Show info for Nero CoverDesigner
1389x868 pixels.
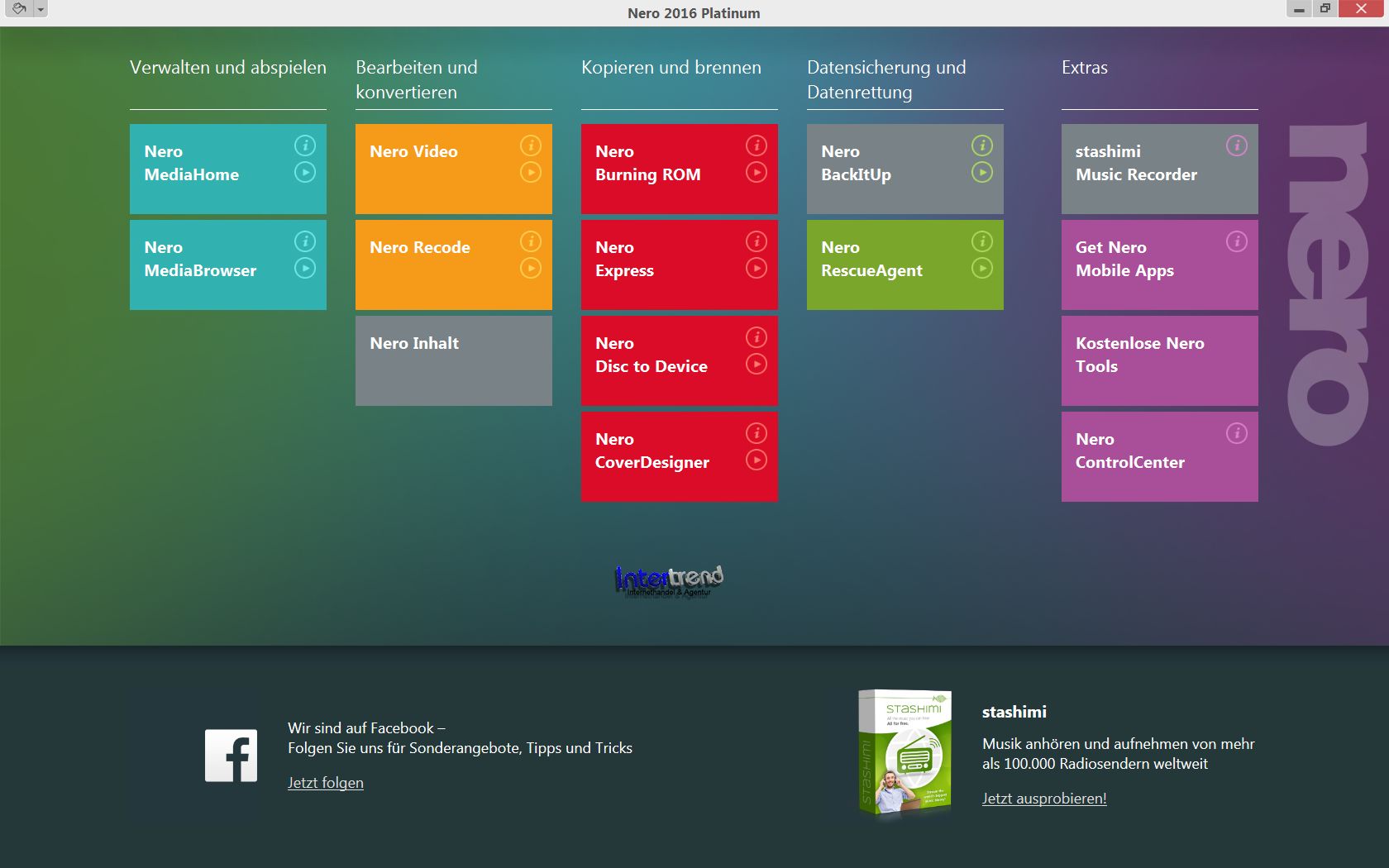pyautogui.click(x=757, y=433)
